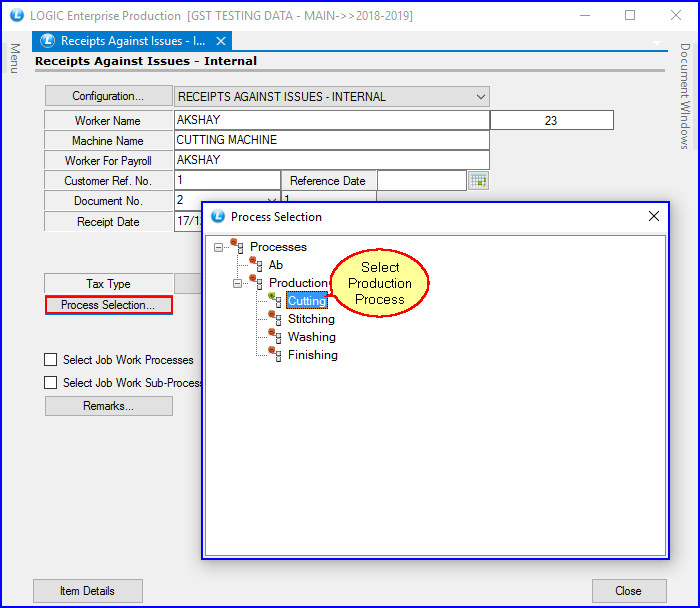Click the Finishing process node icon
Viewport: 700px width, 608px height.
(274, 353)
